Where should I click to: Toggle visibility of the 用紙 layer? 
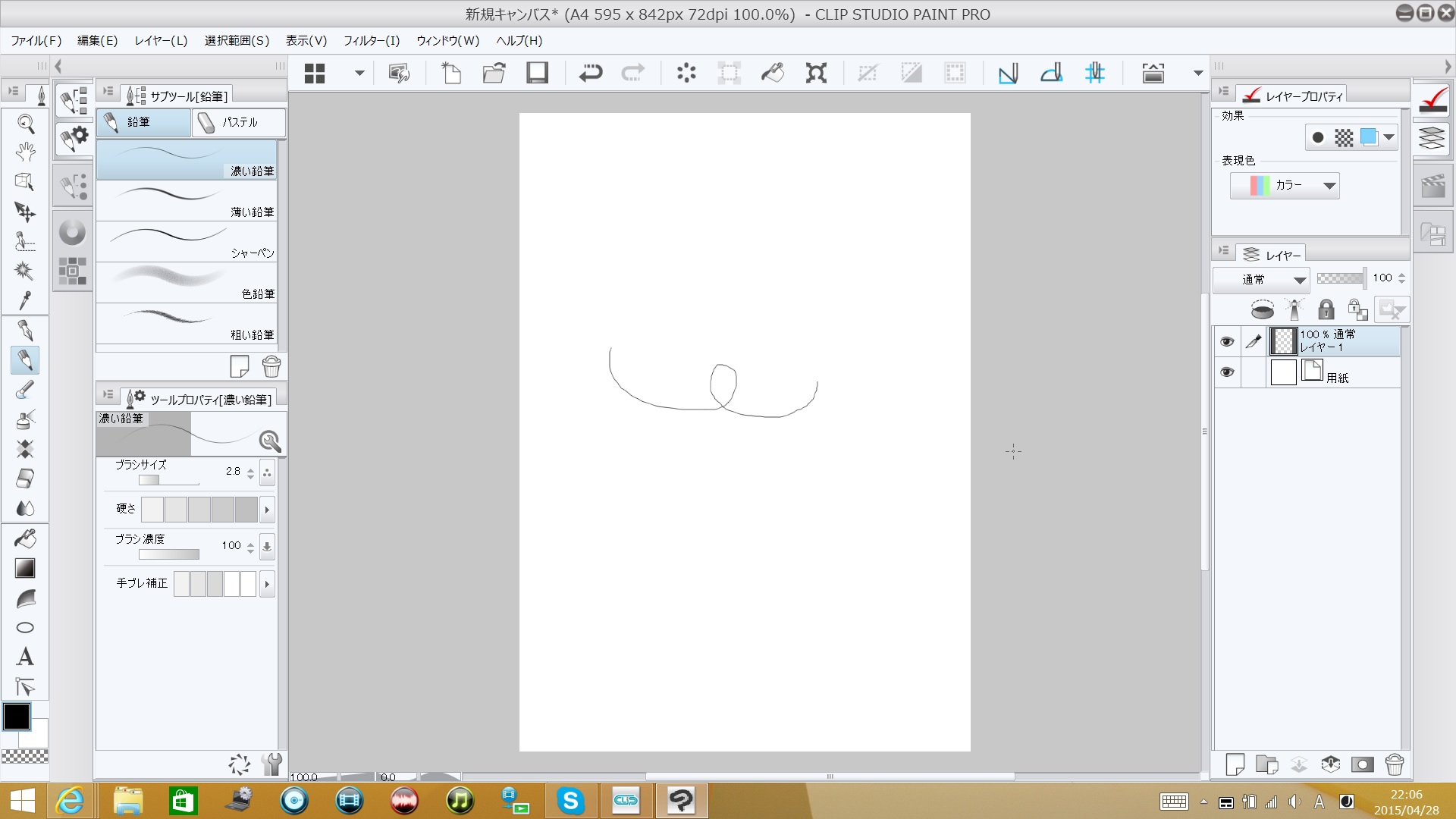(1226, 372)
